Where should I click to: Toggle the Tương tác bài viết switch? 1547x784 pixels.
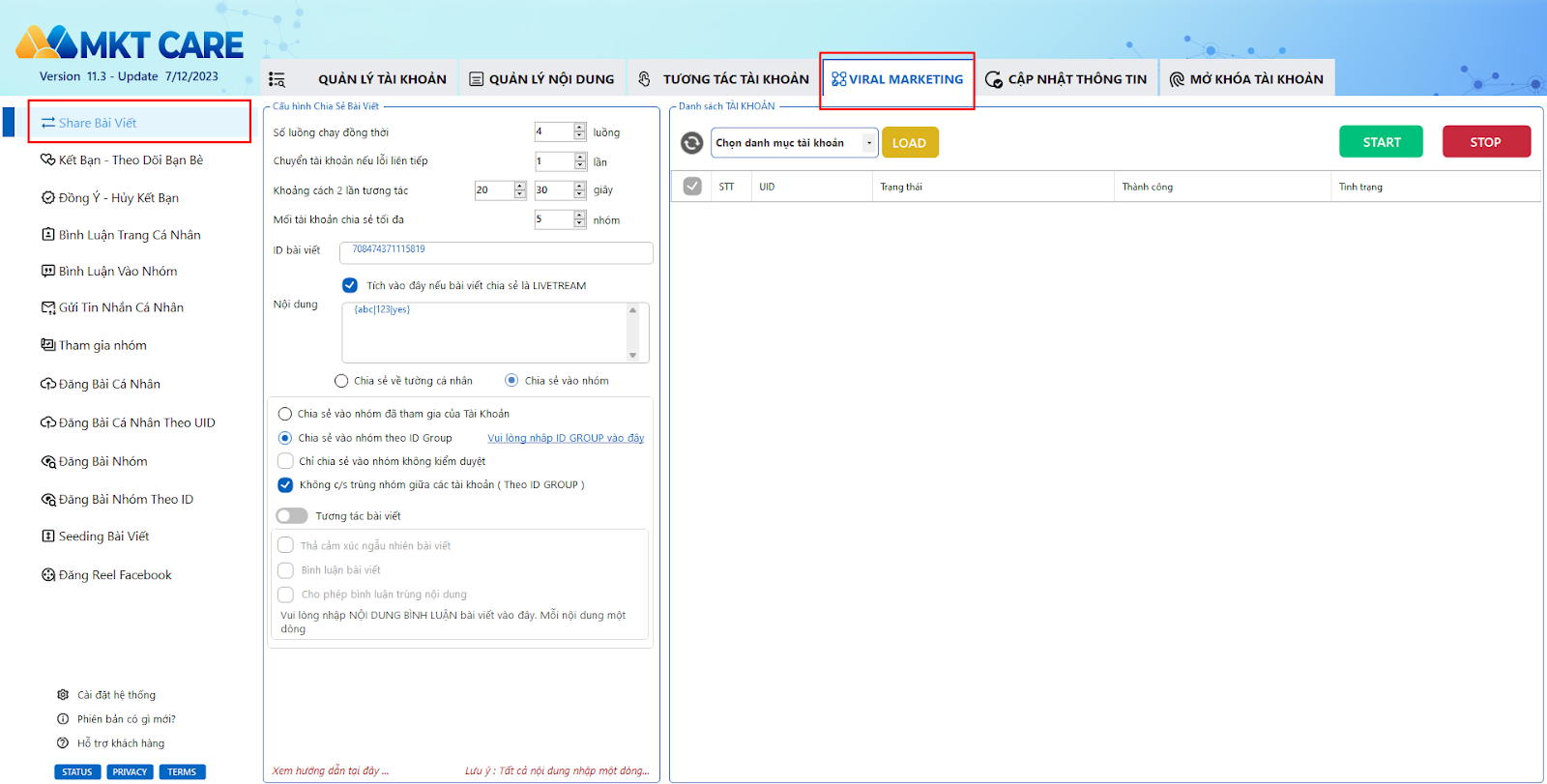pyautogui.click(x=292, y=516)
